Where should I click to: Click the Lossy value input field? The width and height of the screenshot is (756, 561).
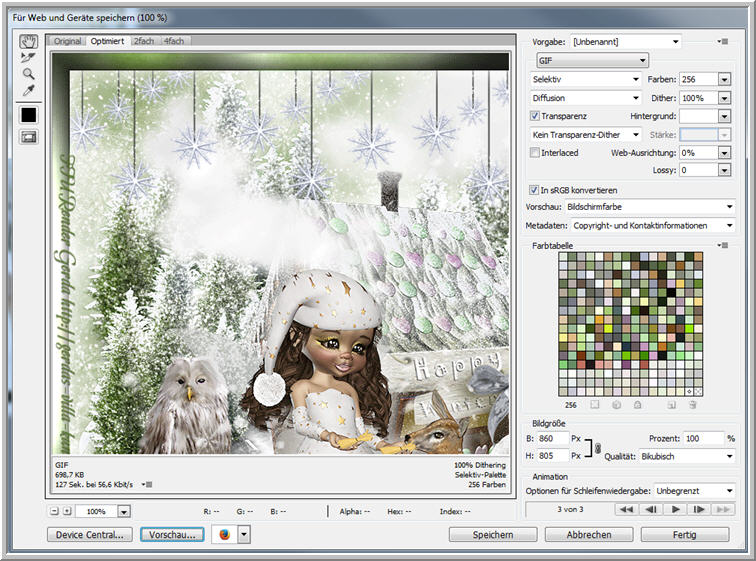(x=699, y=170)
